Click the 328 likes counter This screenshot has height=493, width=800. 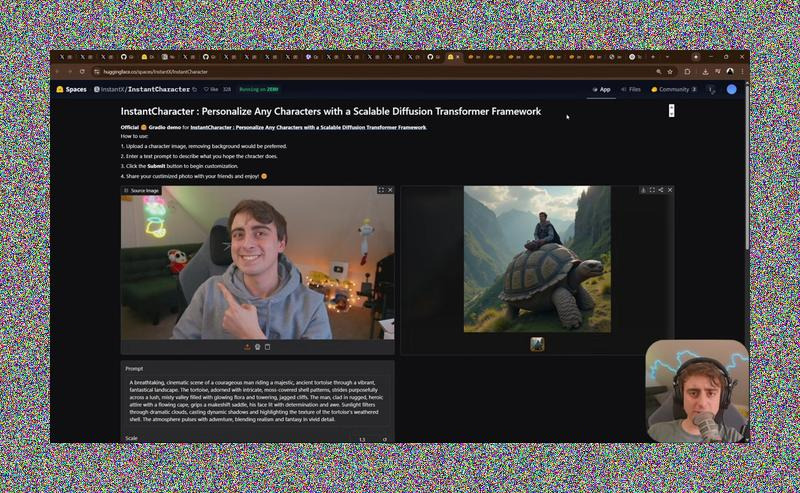227,89
